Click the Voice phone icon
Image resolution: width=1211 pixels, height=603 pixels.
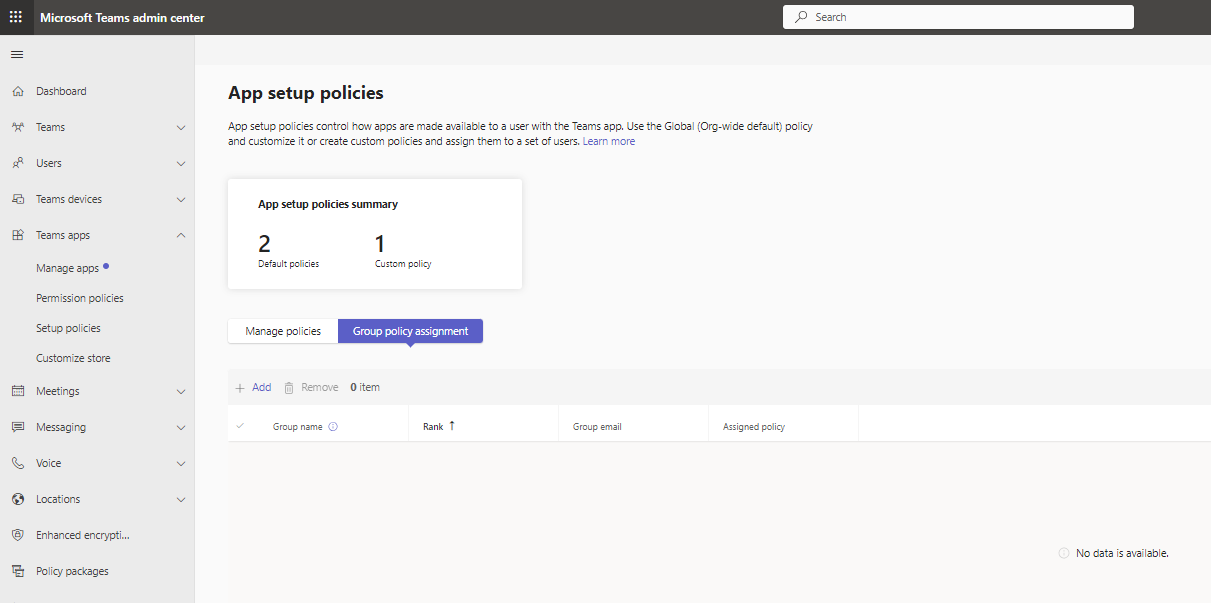pos(18,463)
